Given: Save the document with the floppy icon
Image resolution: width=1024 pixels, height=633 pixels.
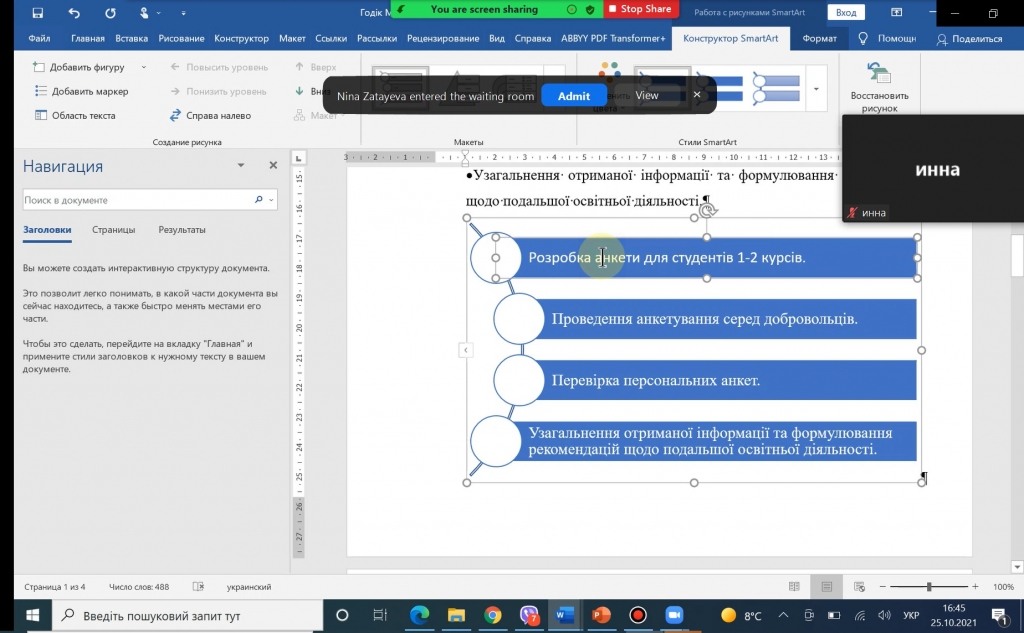Looking at the screenshot, I should coord(37,12).
